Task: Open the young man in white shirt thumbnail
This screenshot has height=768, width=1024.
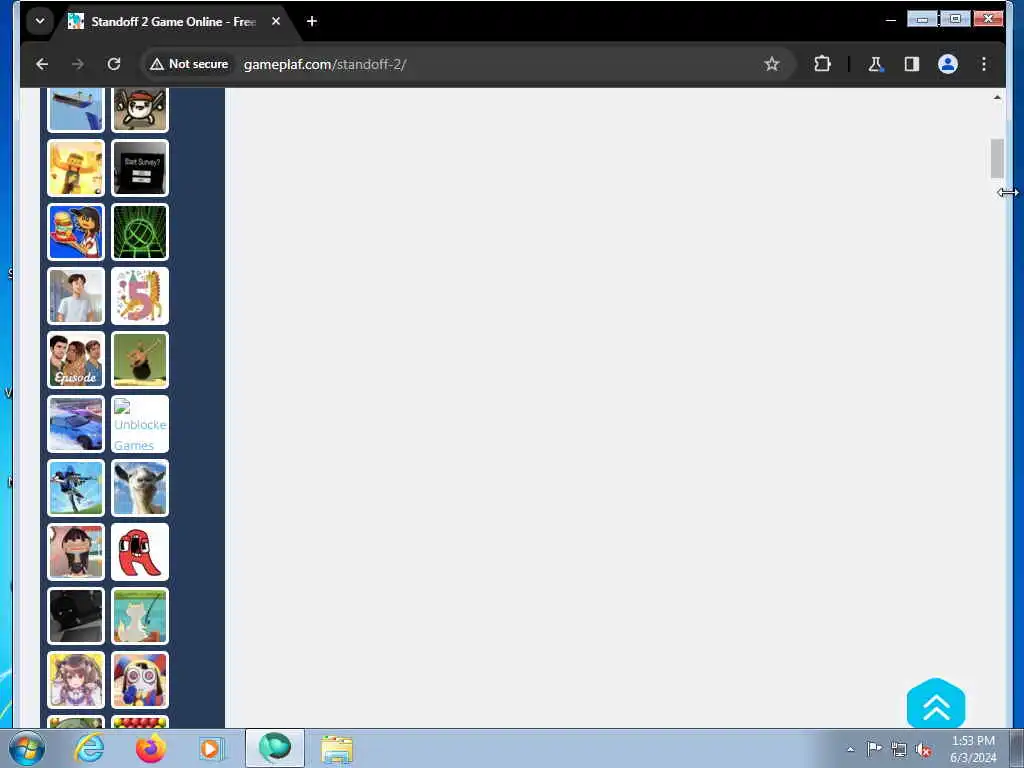Action: 76,296
